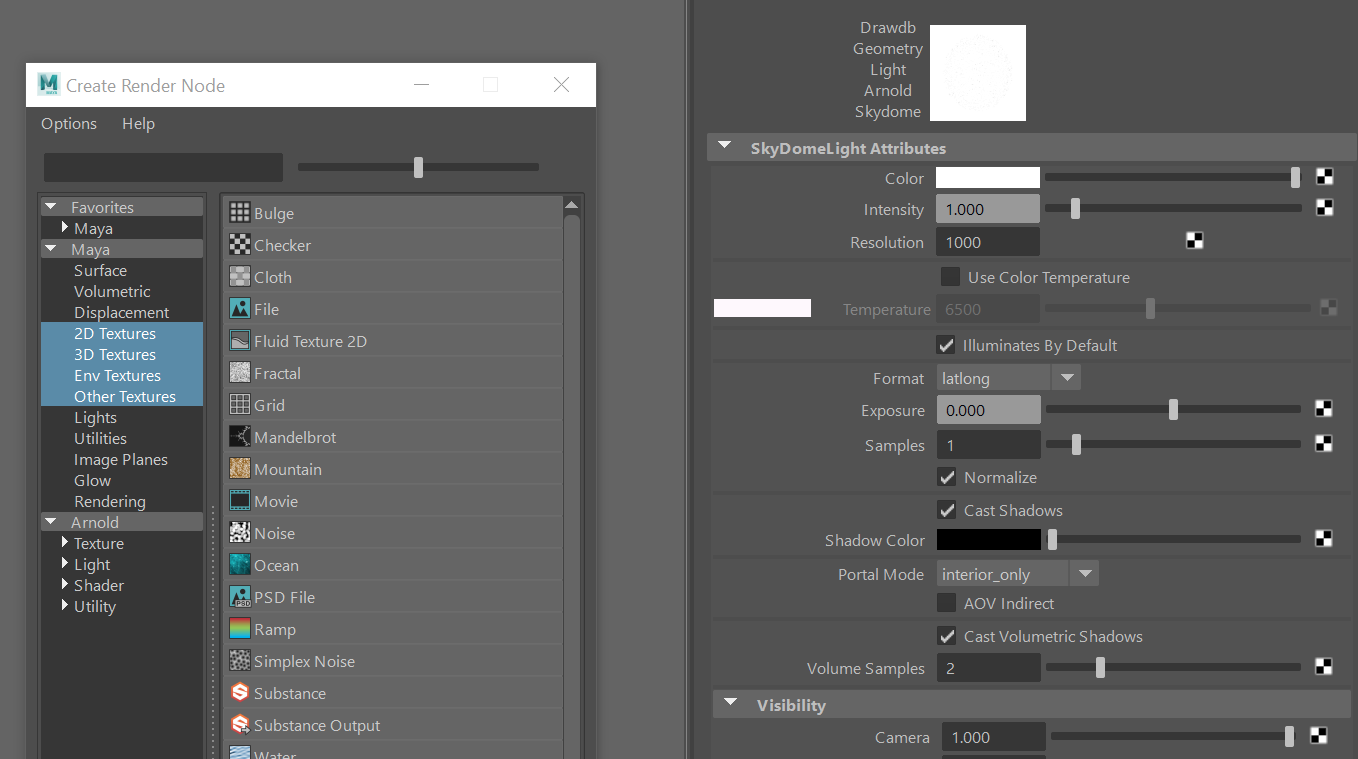Uncheck the Normalize checkbox
The image size is (1358, 759).
tap(947, 477)
